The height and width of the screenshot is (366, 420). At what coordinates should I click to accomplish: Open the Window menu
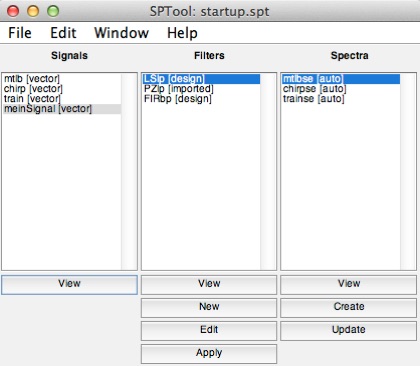tap(121, 33)
